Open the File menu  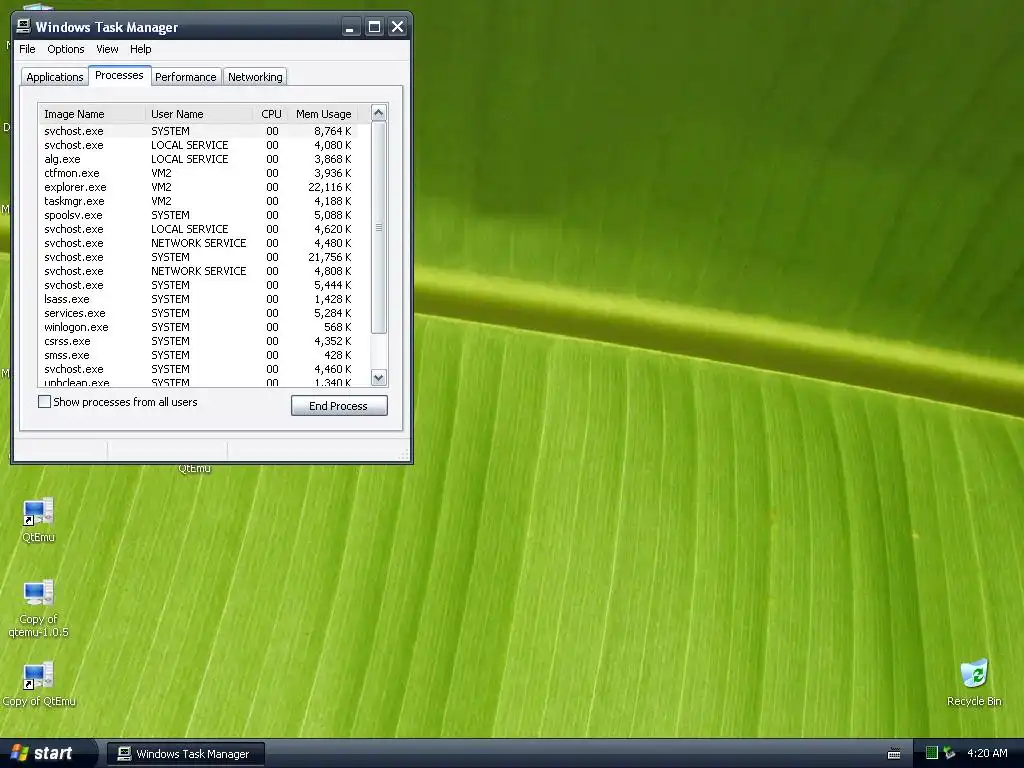[x=27, y=49]
